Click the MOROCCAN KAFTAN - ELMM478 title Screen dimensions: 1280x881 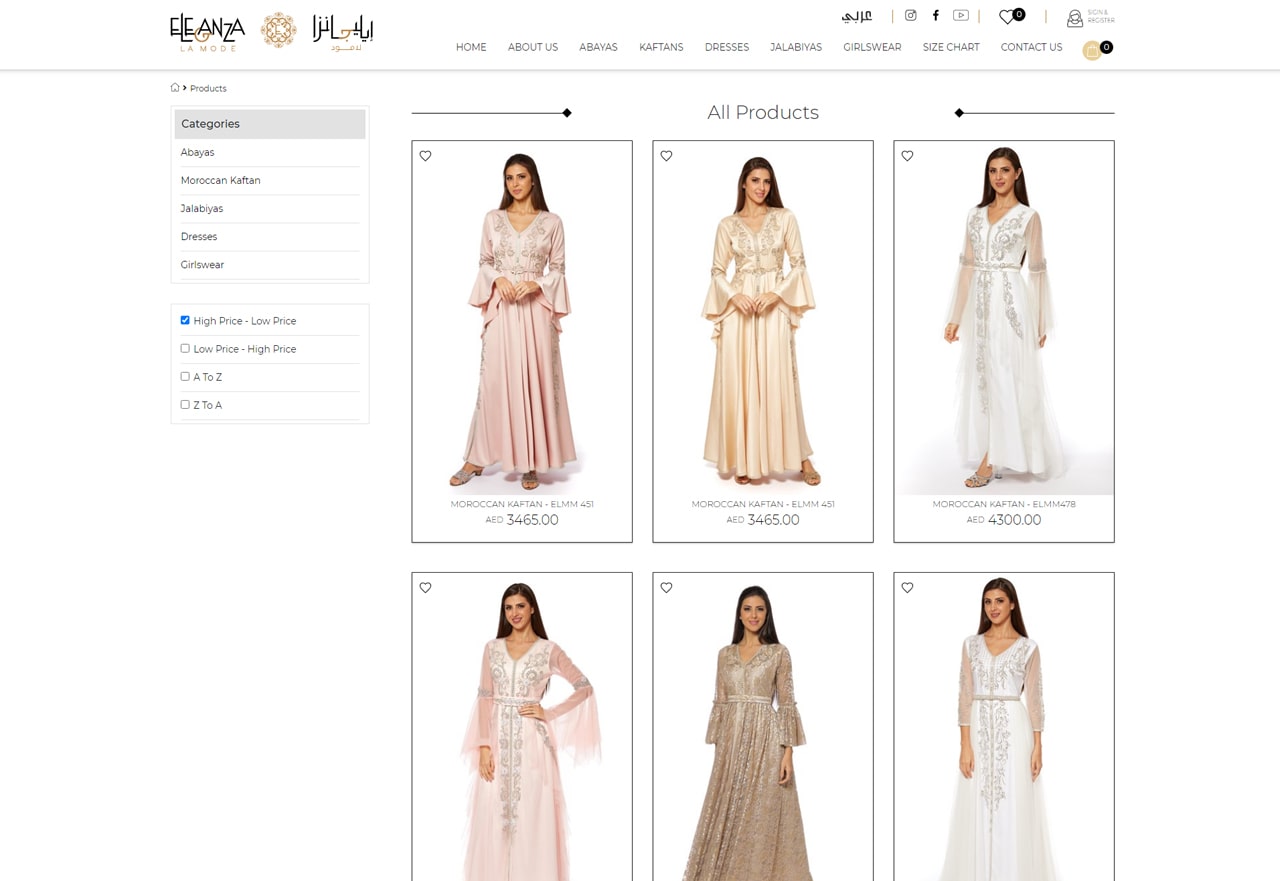point(1004,504)
